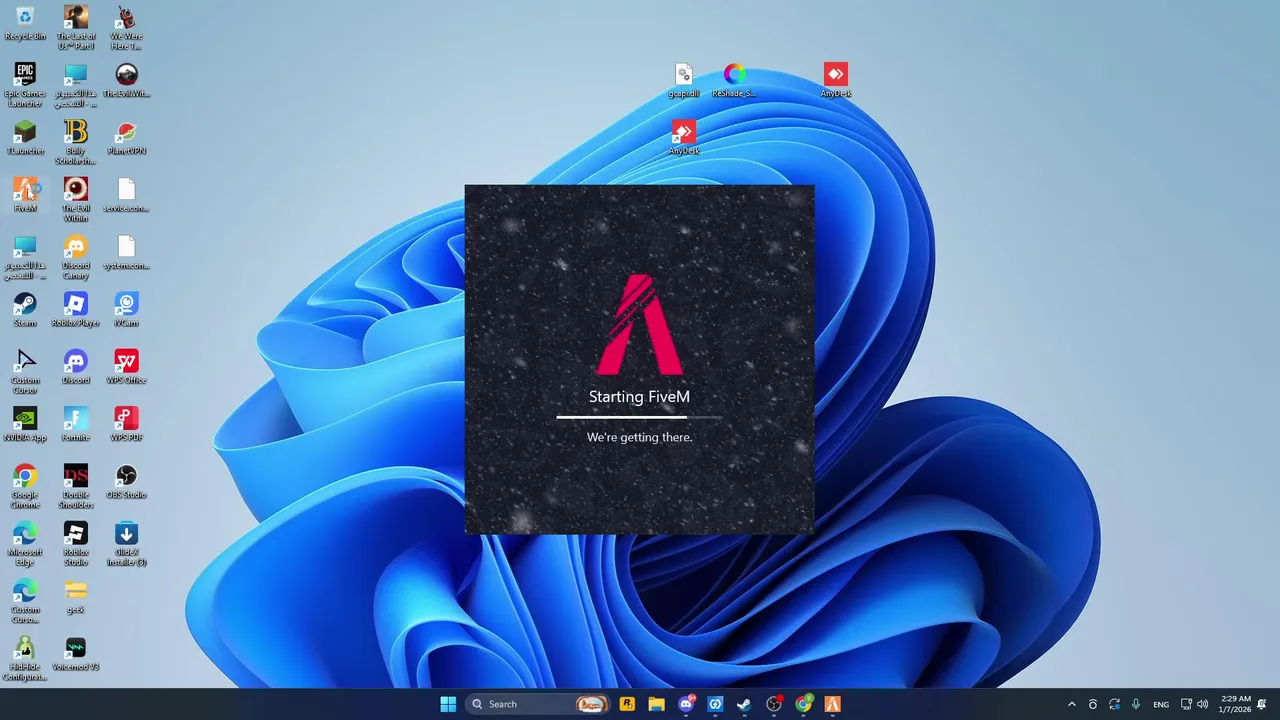Open Rockstar Games Launcher from taskbar
The width and height of the screenshot is (1280, 720).
click(x=627, y=704)
